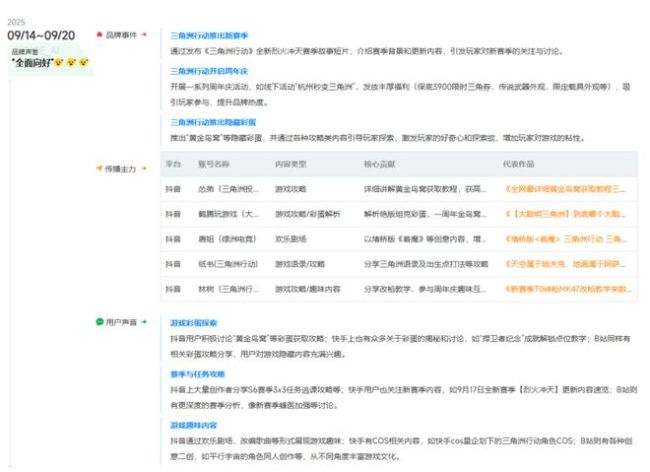Click the 2025 year label
Viewport: 650px width, 472px height.
click(16, 22)
